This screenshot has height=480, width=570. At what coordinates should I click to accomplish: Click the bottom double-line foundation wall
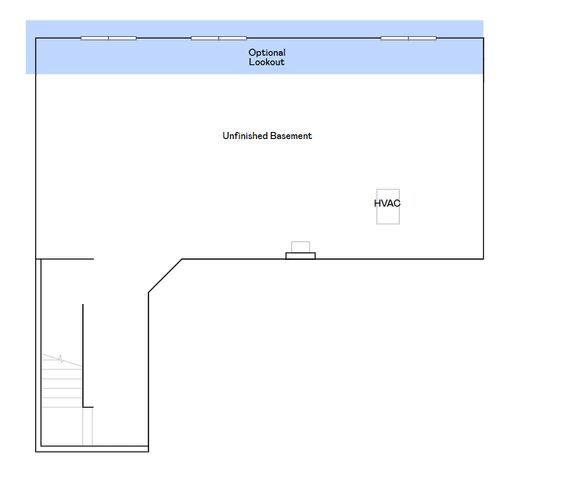92,449
